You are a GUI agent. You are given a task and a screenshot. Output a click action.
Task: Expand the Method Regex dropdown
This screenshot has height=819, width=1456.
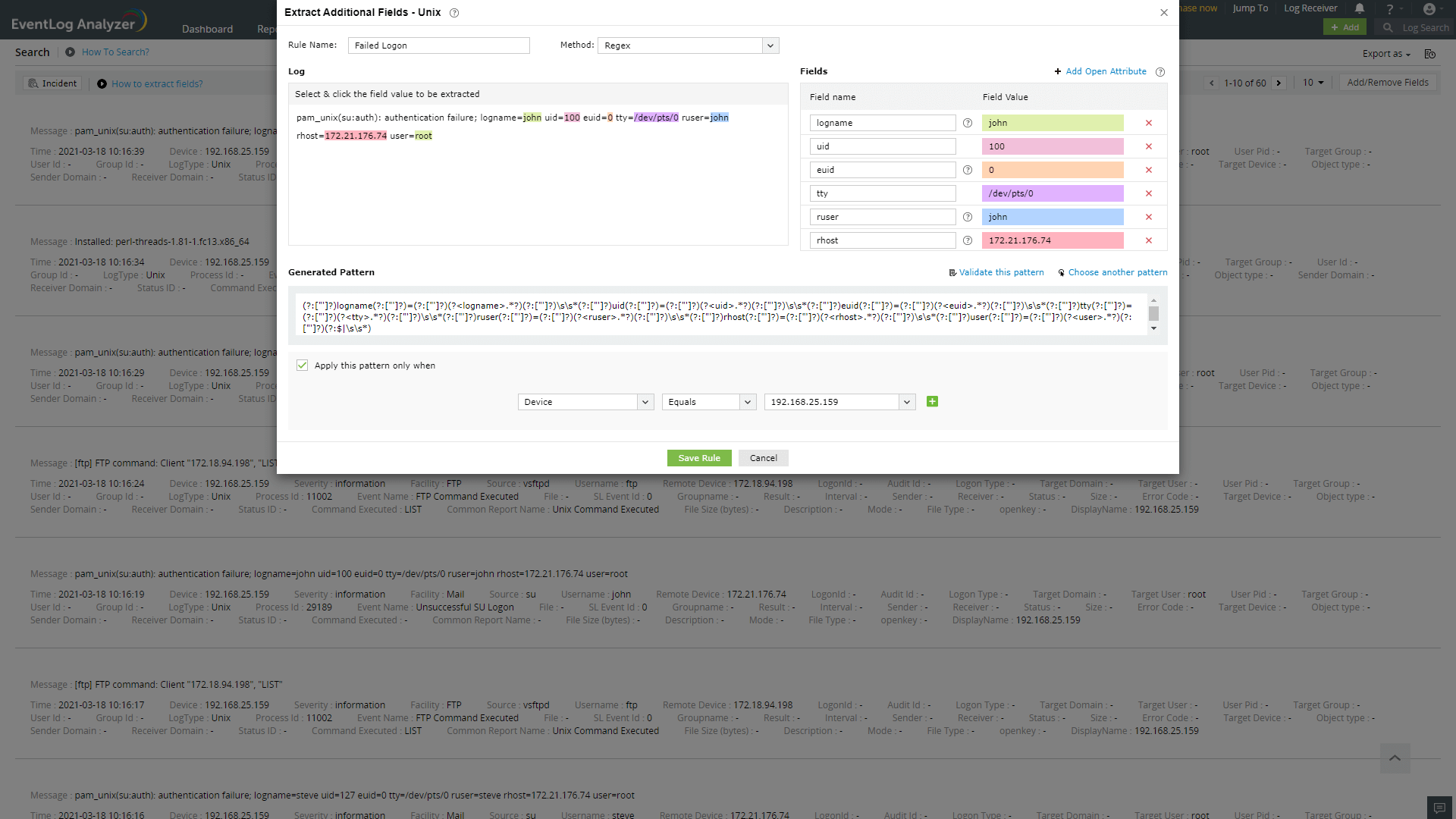(770, 45)
